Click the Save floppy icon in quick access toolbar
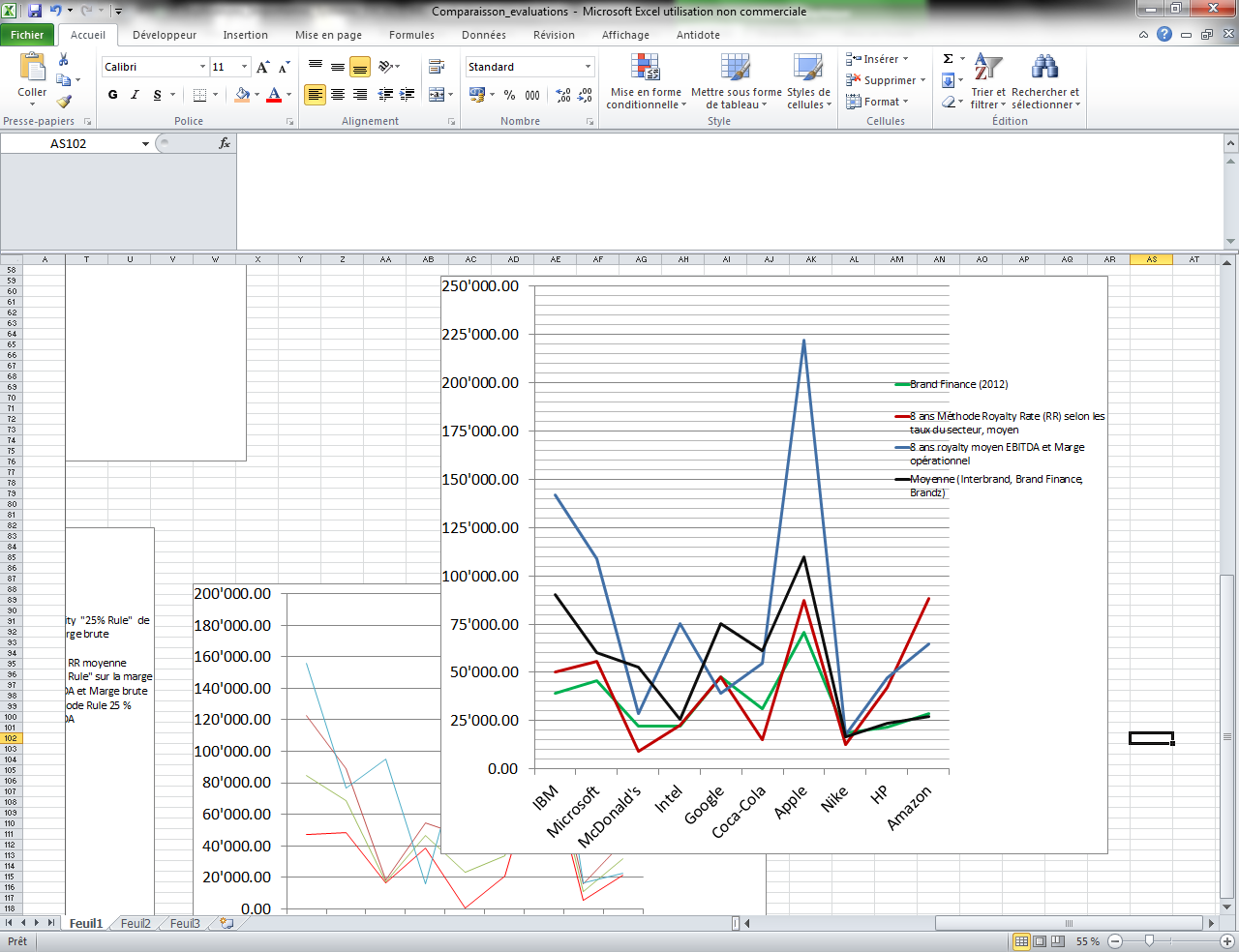1239x952 pixels. [36, 11]
